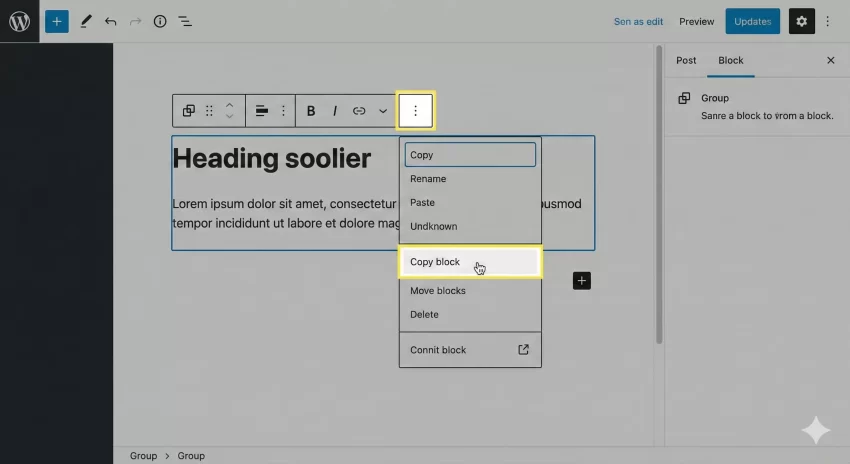Choose Rename from the block menu
This screenshot has width=850, height=464.
pos(470,178)
